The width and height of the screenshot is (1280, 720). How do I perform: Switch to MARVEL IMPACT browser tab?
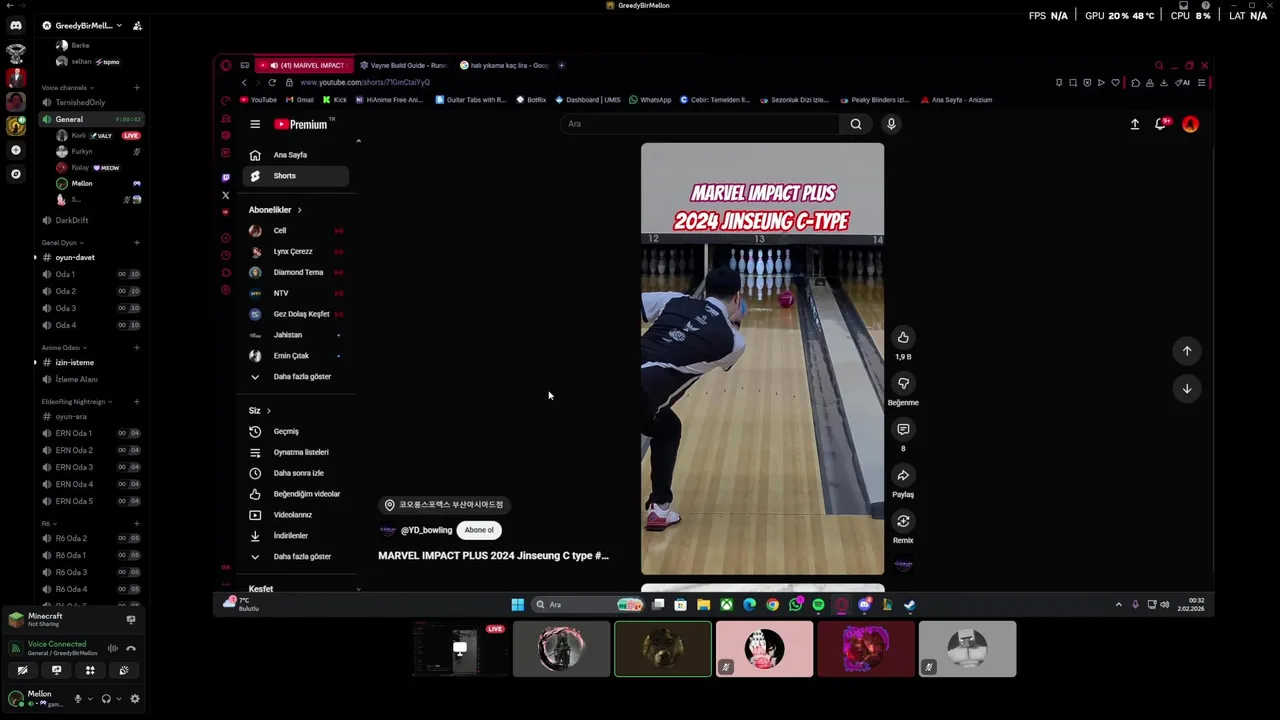point(305,65)
